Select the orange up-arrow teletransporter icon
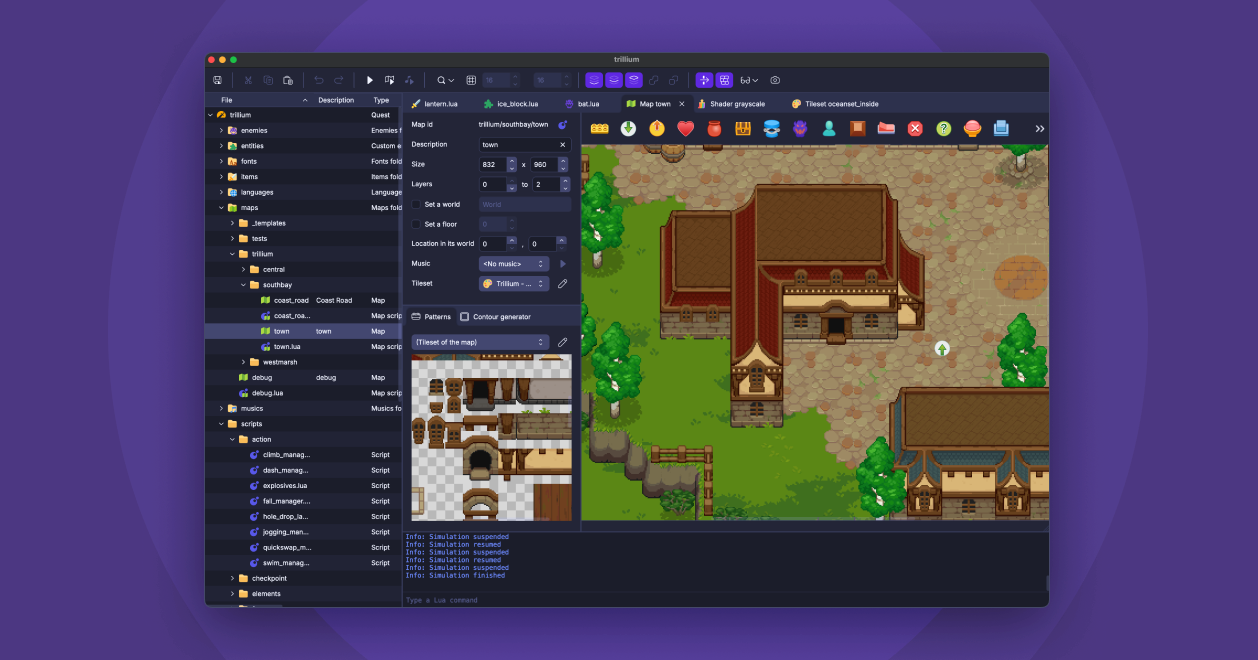Viewport: 1258px width, 660px height. pyautogui.click(x=657, y=128)
